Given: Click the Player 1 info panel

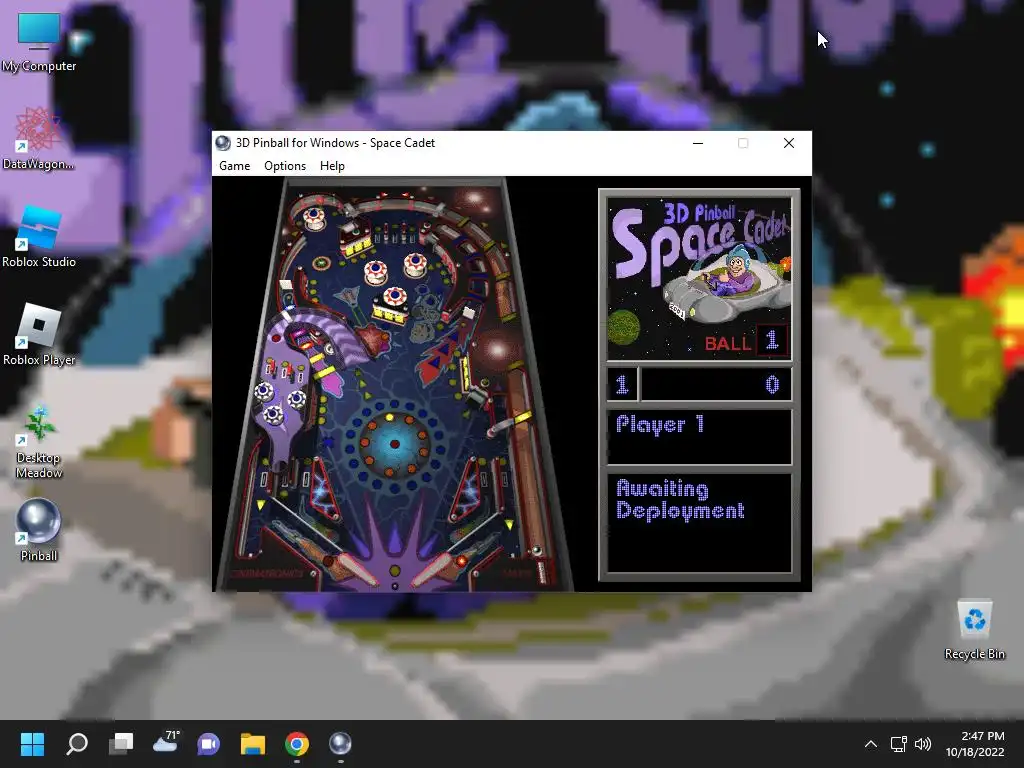Looking at the screenshot, I should pyautogui.click(x=699, y=437).
